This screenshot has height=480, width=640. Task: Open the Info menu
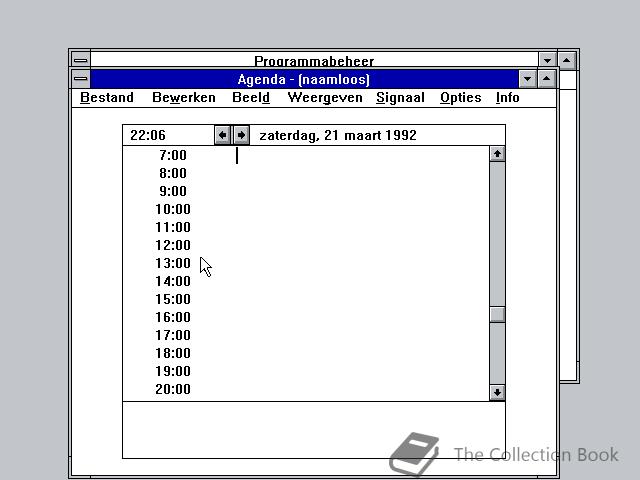508,98
